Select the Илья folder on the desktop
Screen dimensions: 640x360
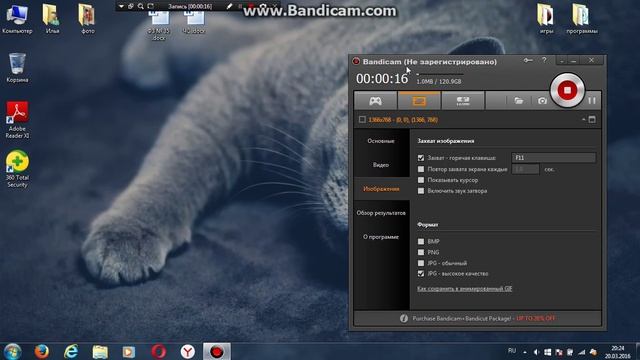tap(52, 19)
